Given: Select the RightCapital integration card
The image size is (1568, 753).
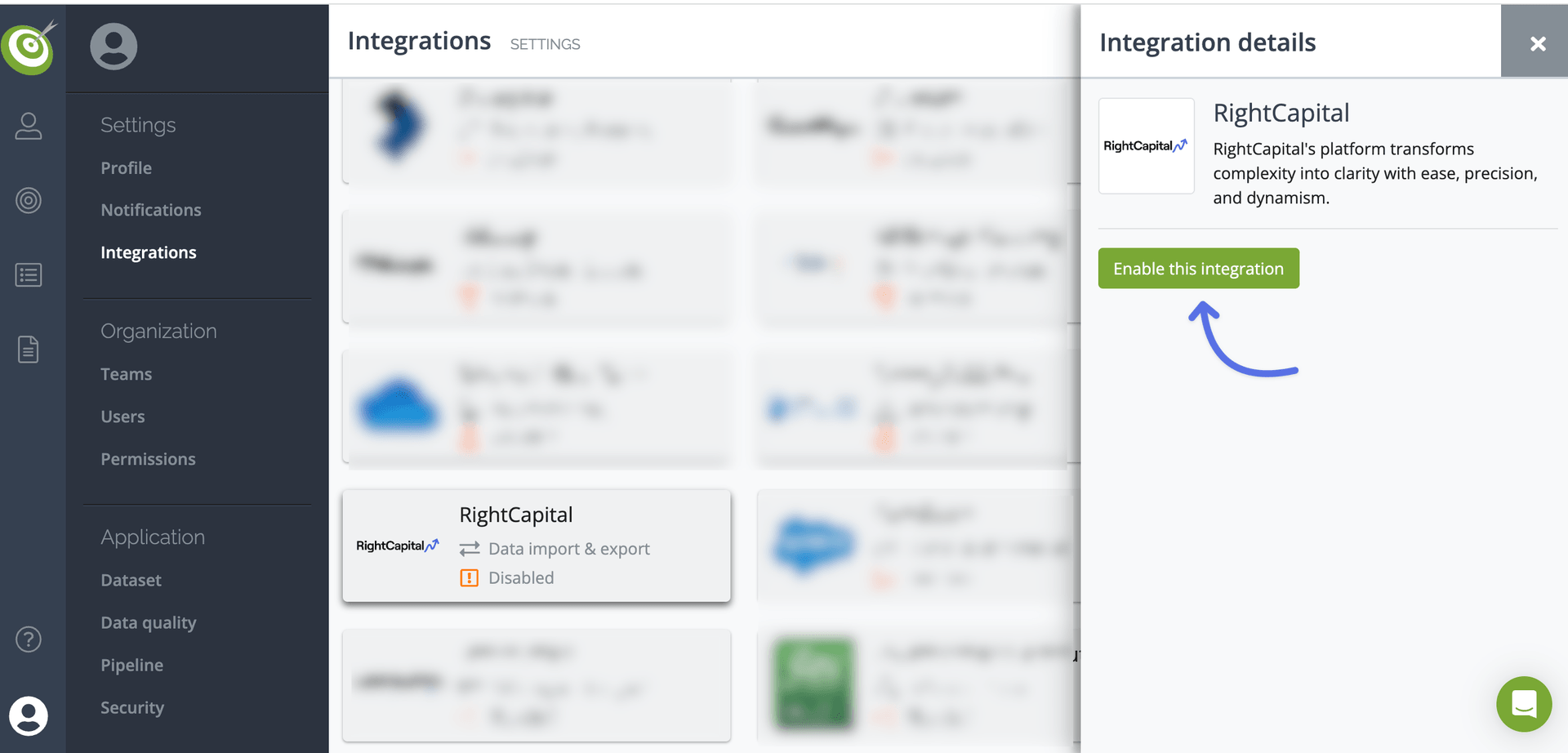Looking at the screenshot, I should [537, 546].
